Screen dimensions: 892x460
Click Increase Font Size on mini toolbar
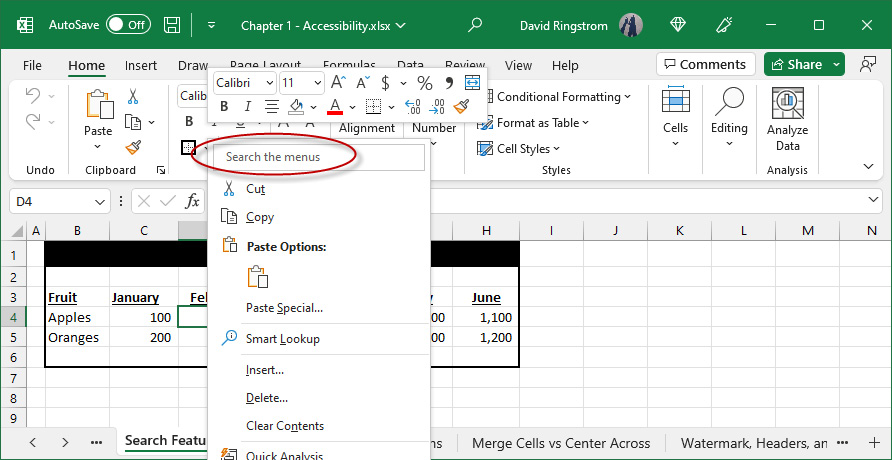(x=338, y=83)
